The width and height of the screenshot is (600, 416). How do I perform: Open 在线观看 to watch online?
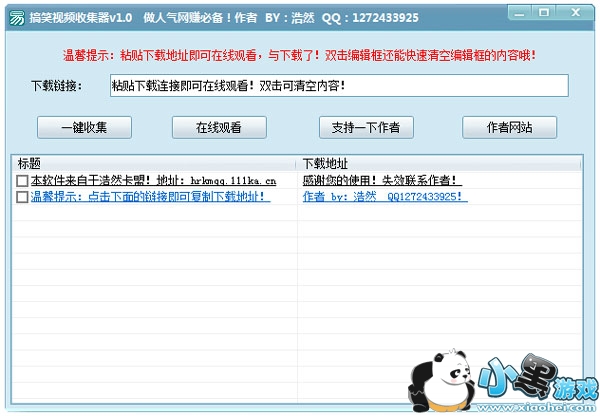[219, 127]
